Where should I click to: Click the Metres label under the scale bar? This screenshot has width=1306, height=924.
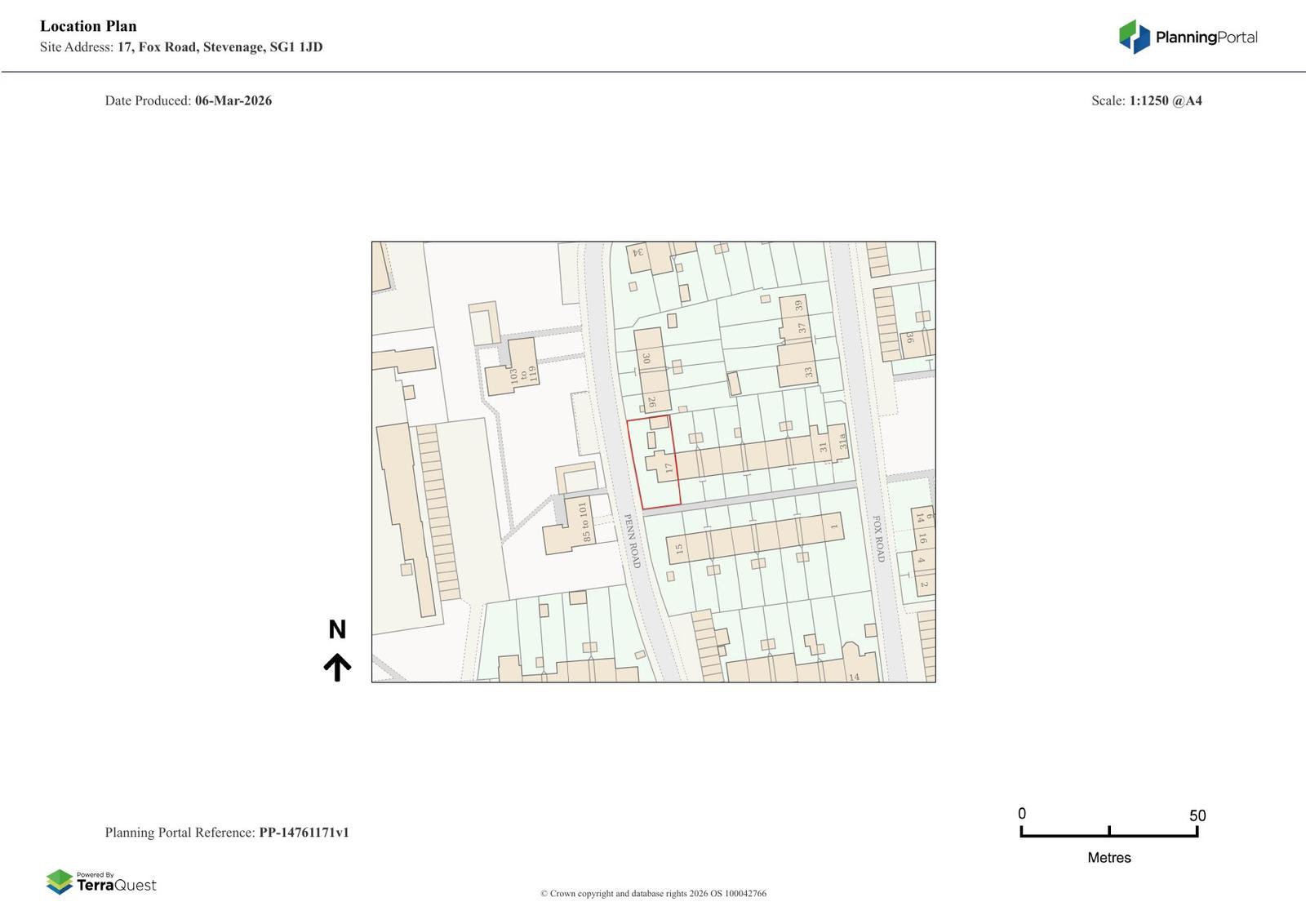point(1108,858)
